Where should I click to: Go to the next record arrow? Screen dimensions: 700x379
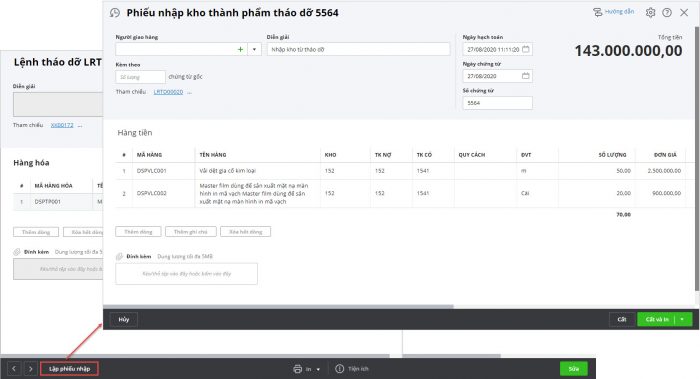click(x=30, y=369)
